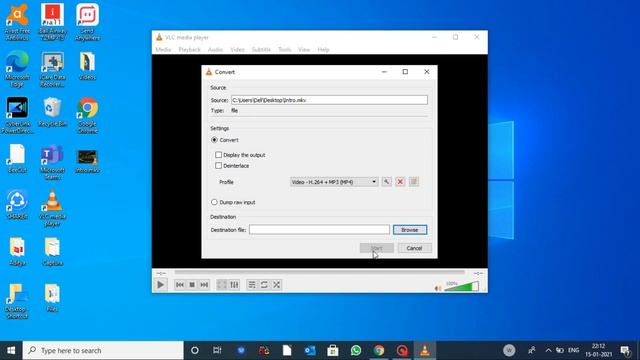The width and height of the screenshot is (640, 360).
Task: Open VLC Help menu
Action: 323,49
